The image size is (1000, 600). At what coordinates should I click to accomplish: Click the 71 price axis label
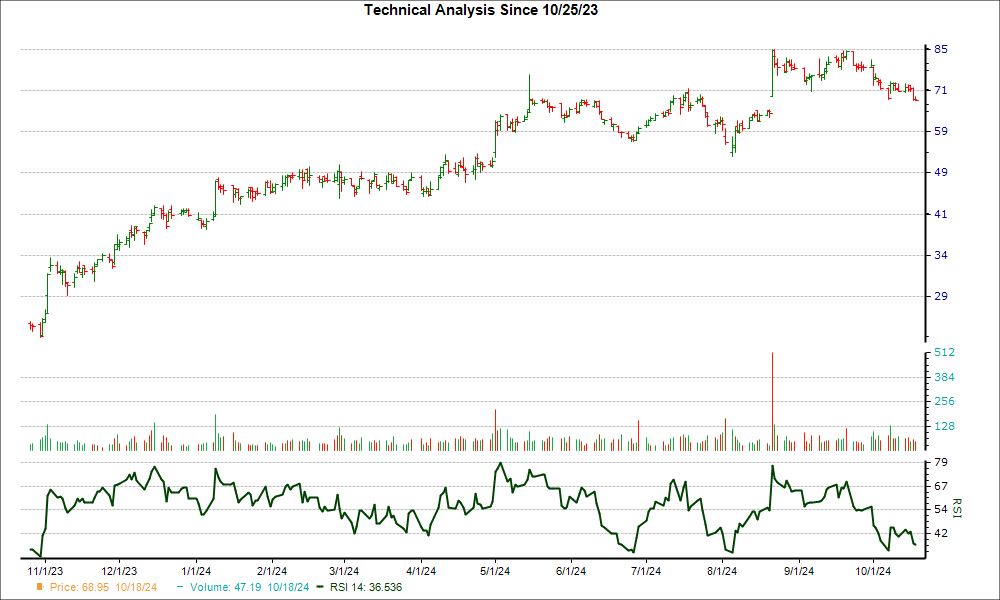(941, 91)
